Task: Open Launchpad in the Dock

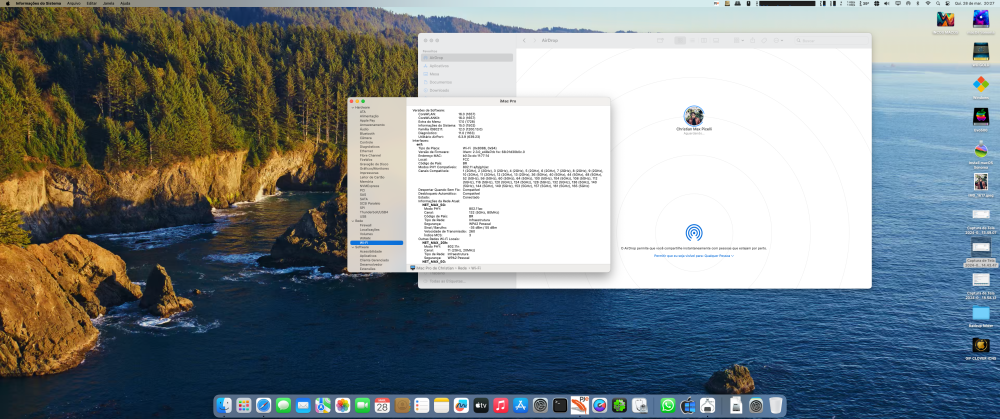Action: (x=244, y=405)
